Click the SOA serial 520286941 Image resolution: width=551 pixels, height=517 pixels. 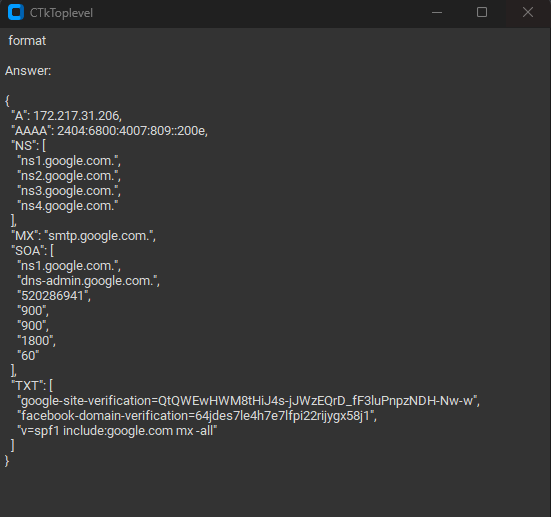tap(54, 296)
